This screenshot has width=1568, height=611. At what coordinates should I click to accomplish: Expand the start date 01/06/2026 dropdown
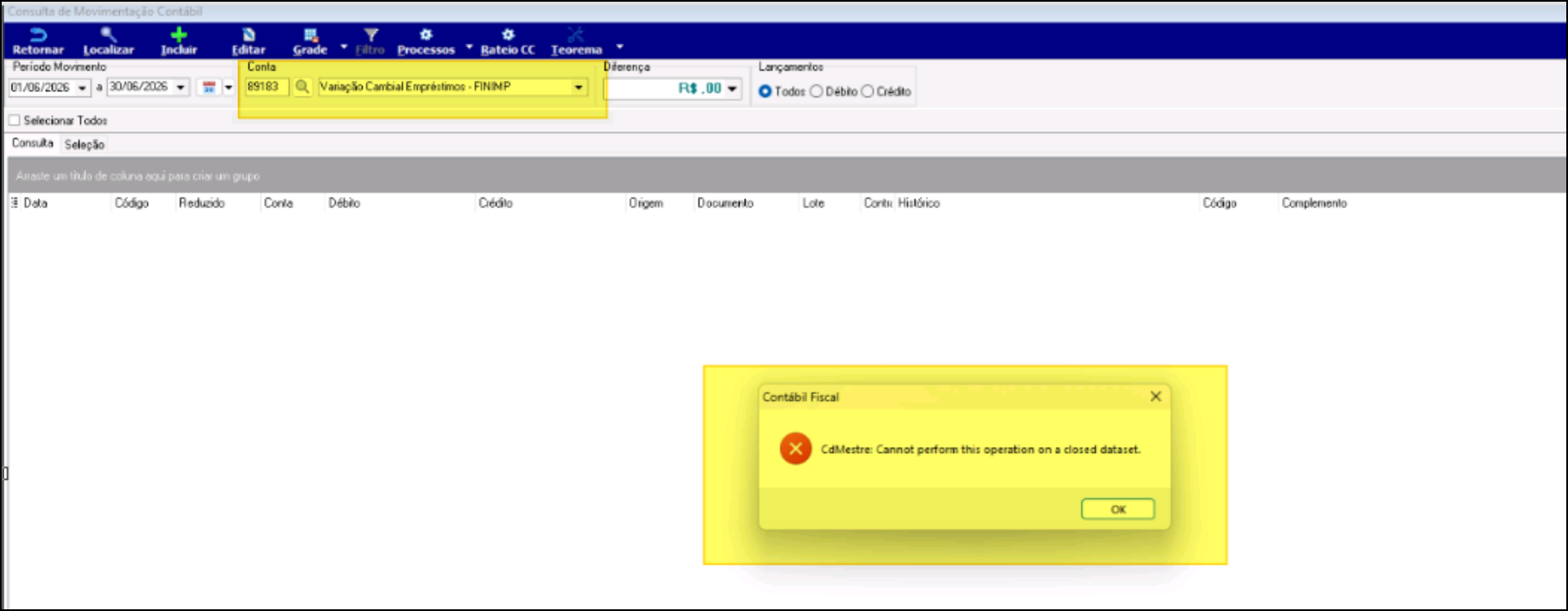(x=82, y=88)
